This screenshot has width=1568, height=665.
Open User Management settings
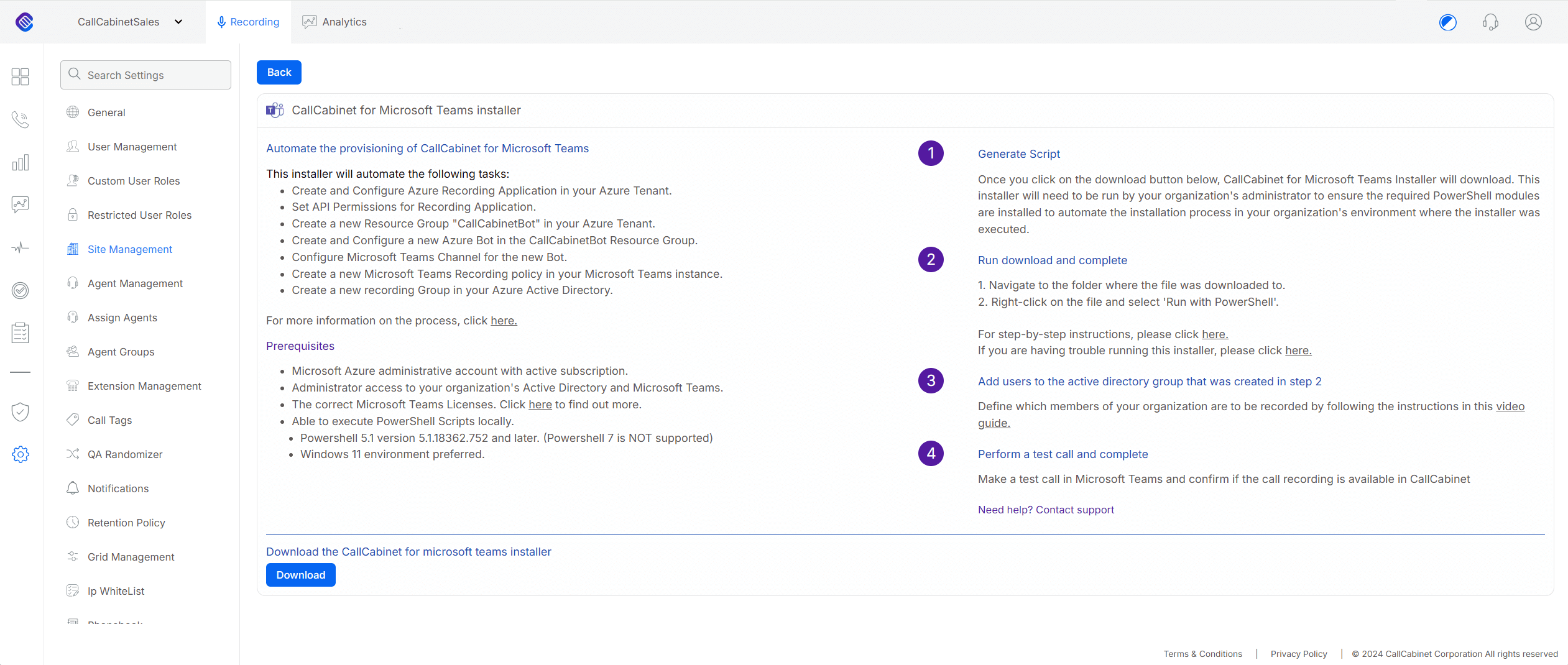click(x=132, y=147)
